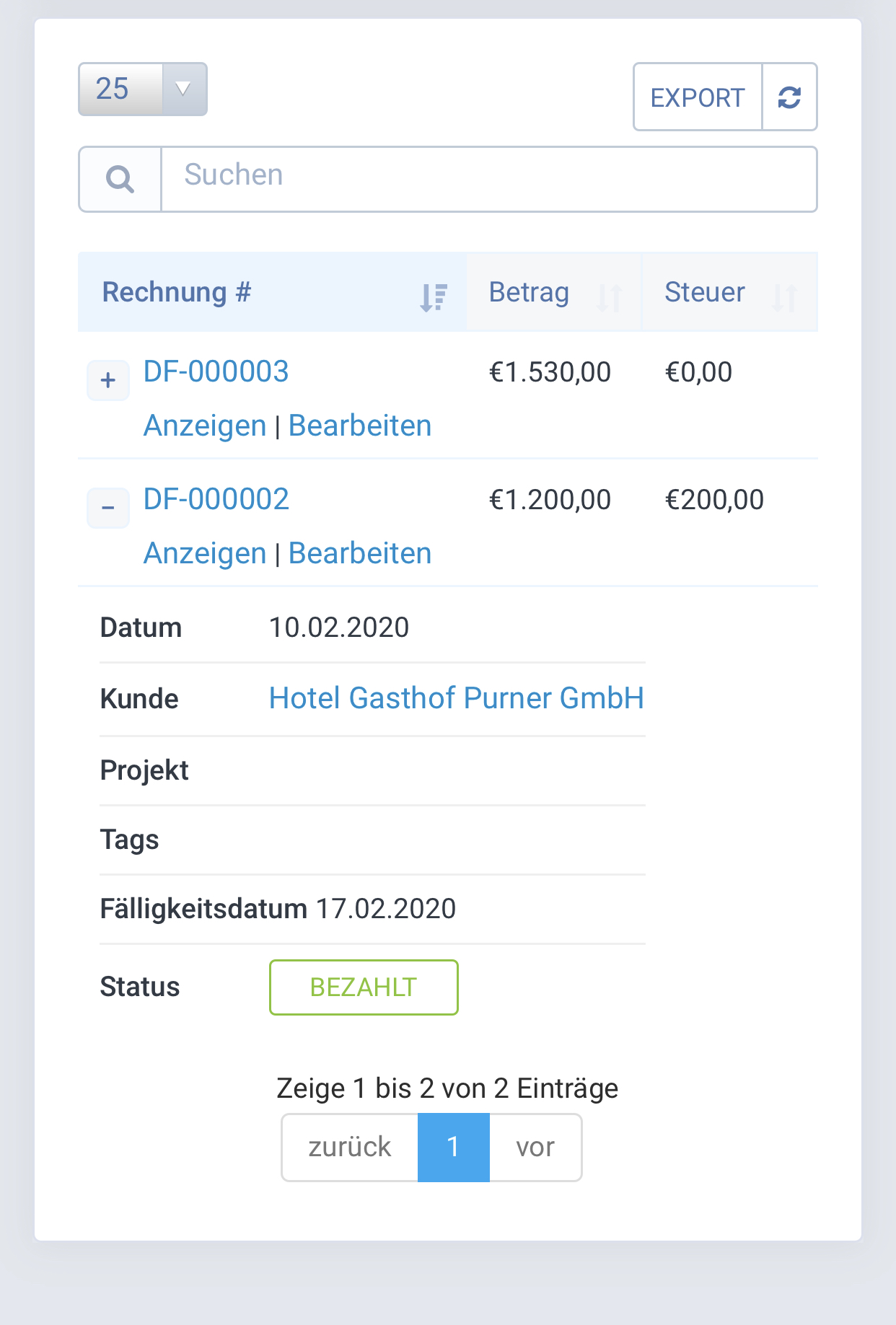Click the EXPORT button

coord(698,97)
